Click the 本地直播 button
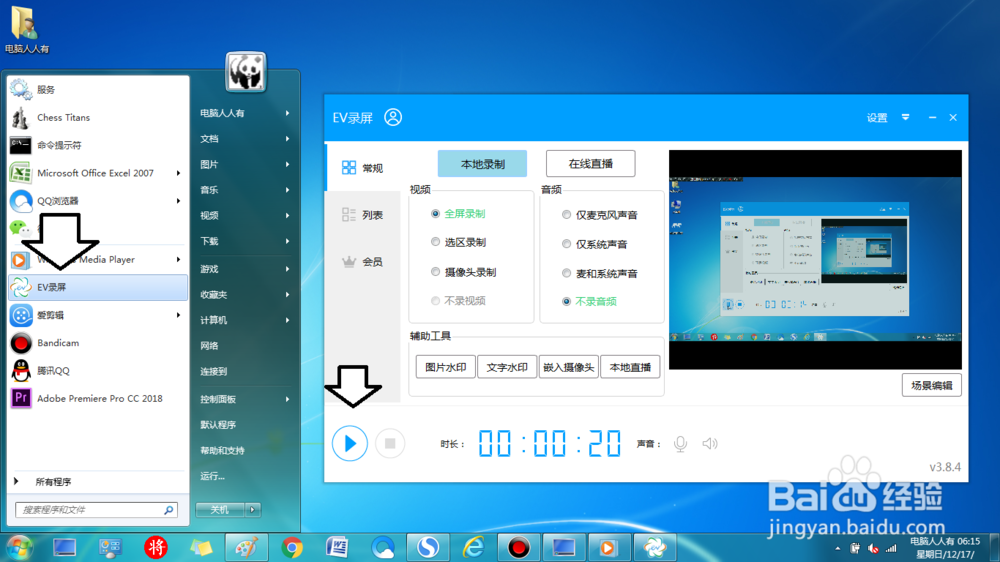 [630, 367]
